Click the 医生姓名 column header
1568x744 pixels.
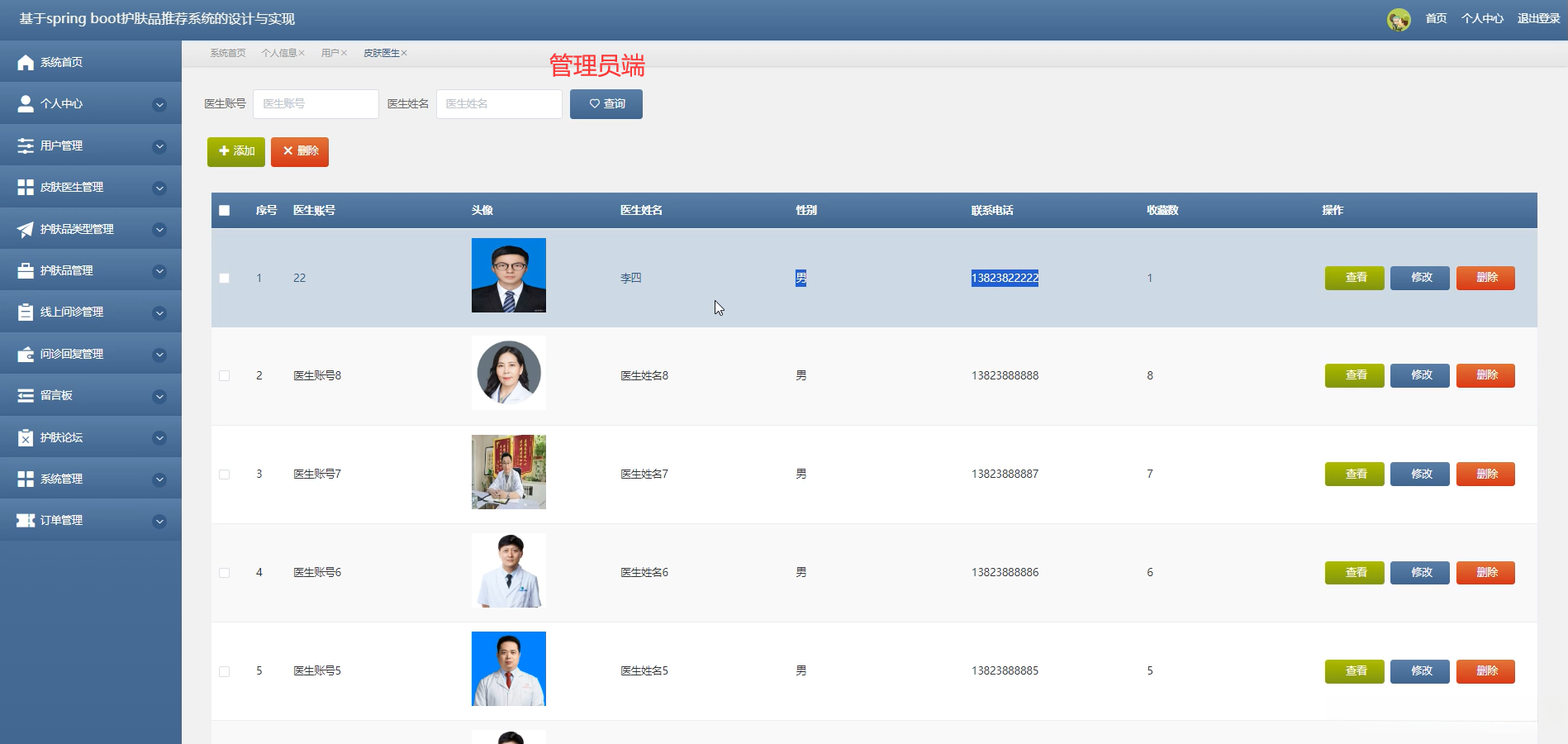(641, 211)
